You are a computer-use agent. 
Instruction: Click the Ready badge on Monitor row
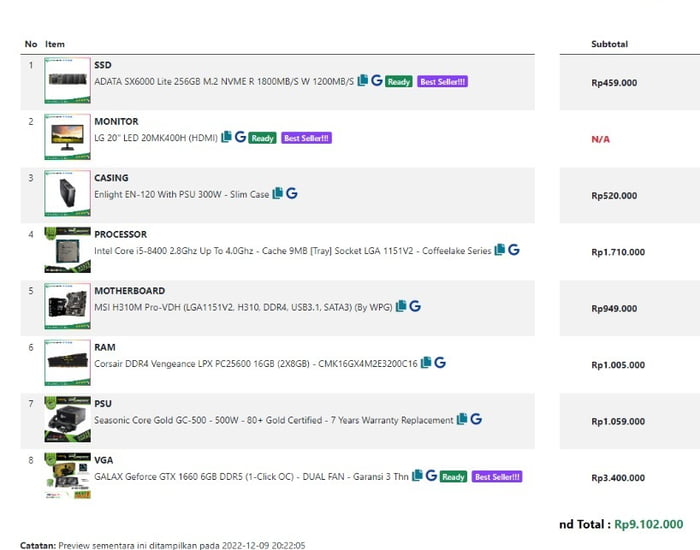[x=262, y=138]
